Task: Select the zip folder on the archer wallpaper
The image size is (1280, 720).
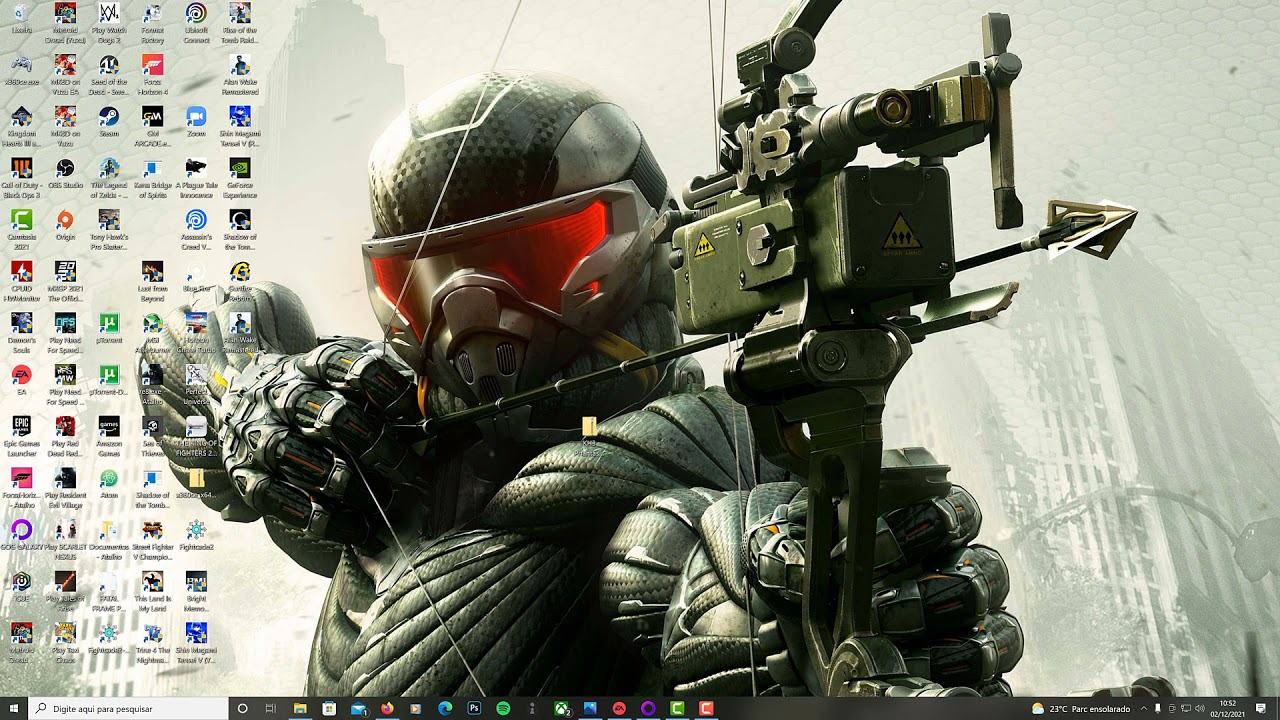Action: [589, 437]
